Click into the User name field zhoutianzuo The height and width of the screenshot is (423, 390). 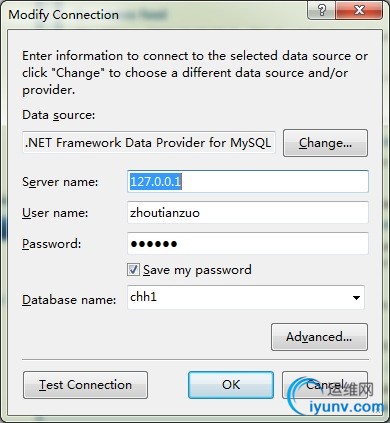[x=248, y=212]
